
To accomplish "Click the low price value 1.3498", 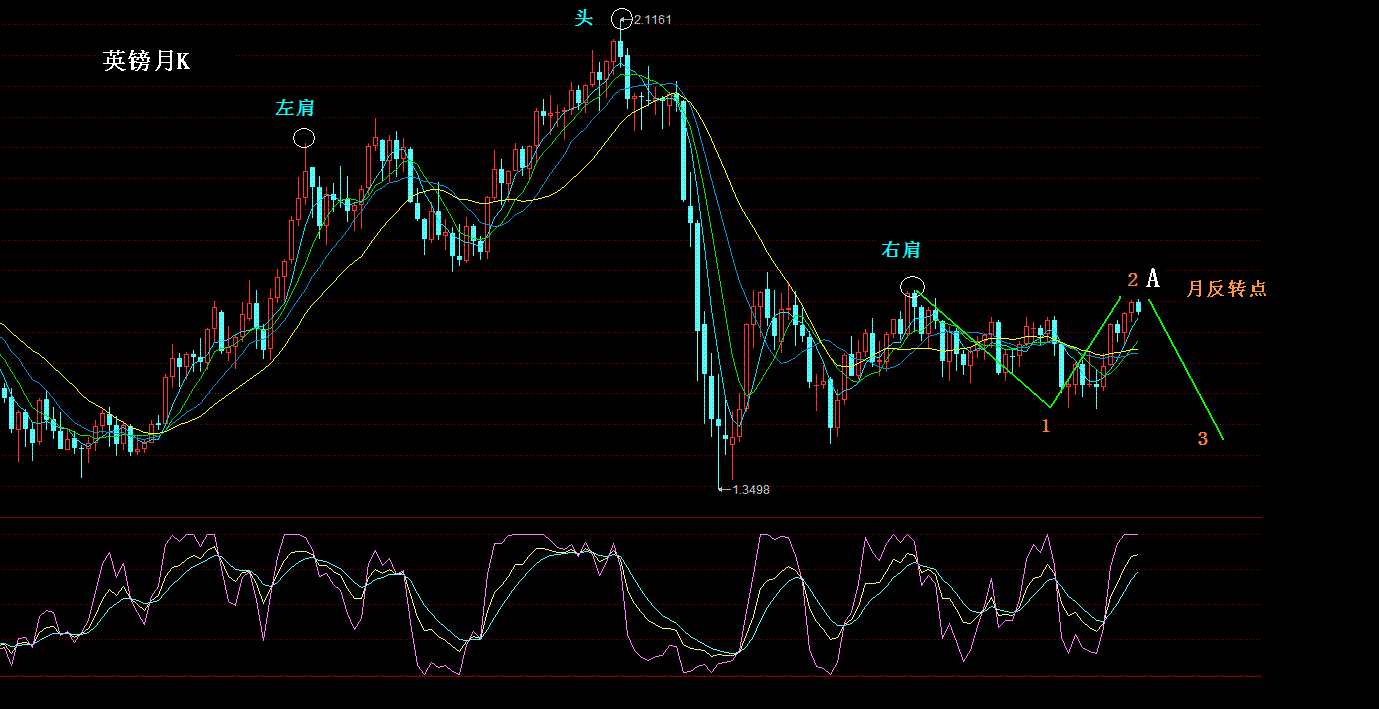I will 751,489.
